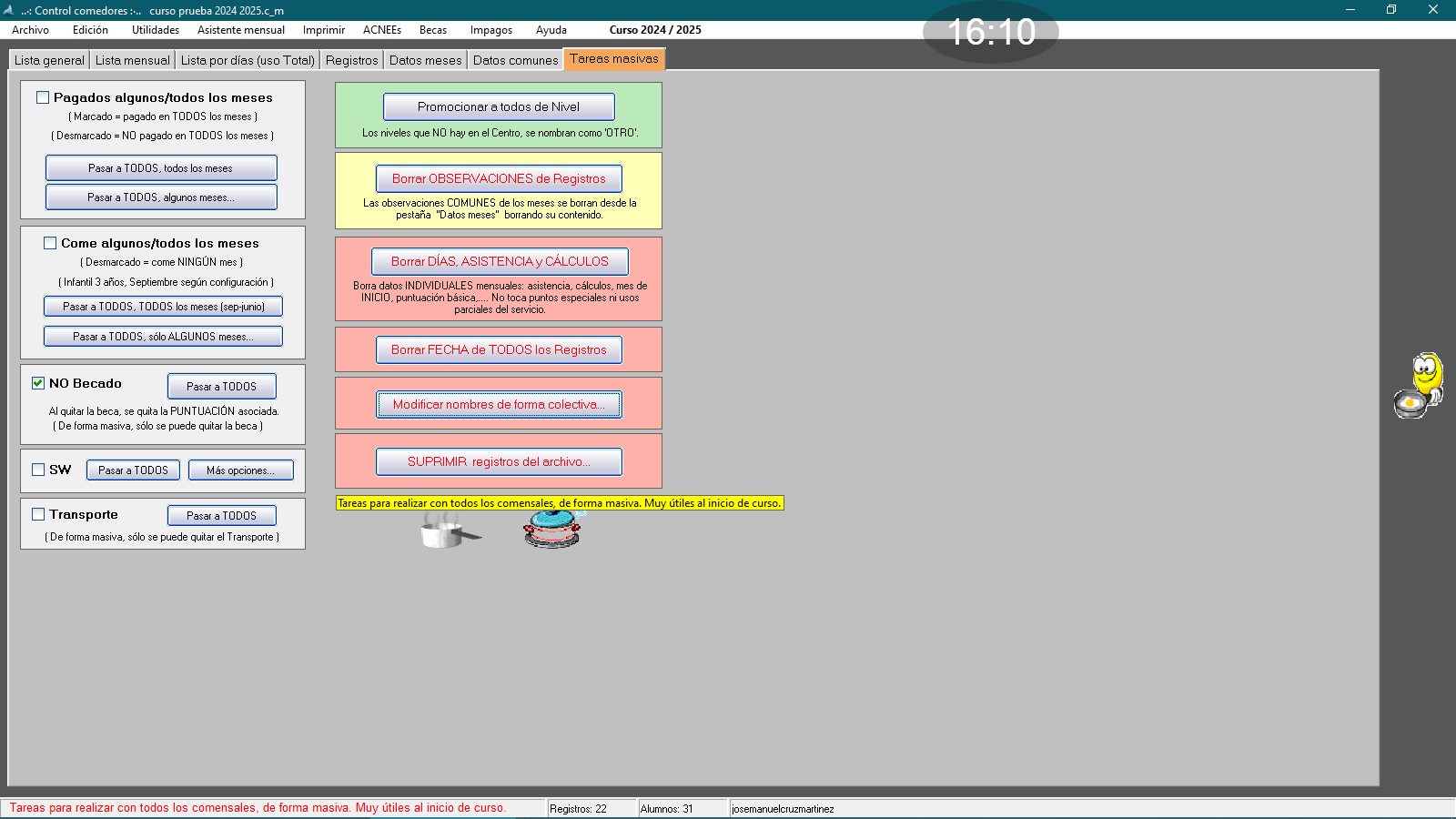
Task: Open the Edición menu
Action: [90, 30]
